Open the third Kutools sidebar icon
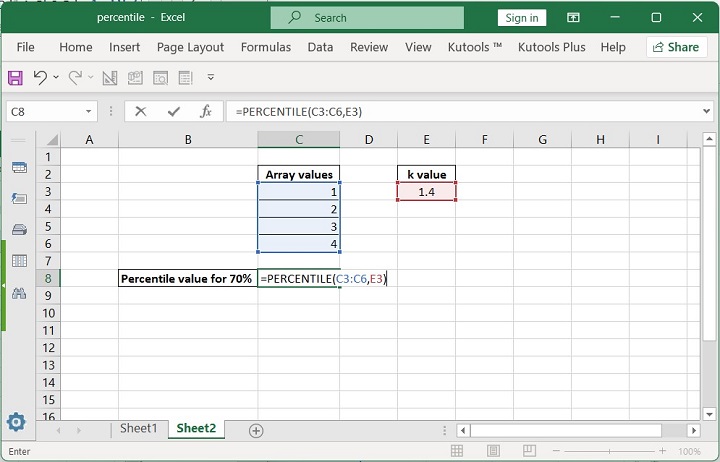Screen dimensions: 720x462 [19, 229]
